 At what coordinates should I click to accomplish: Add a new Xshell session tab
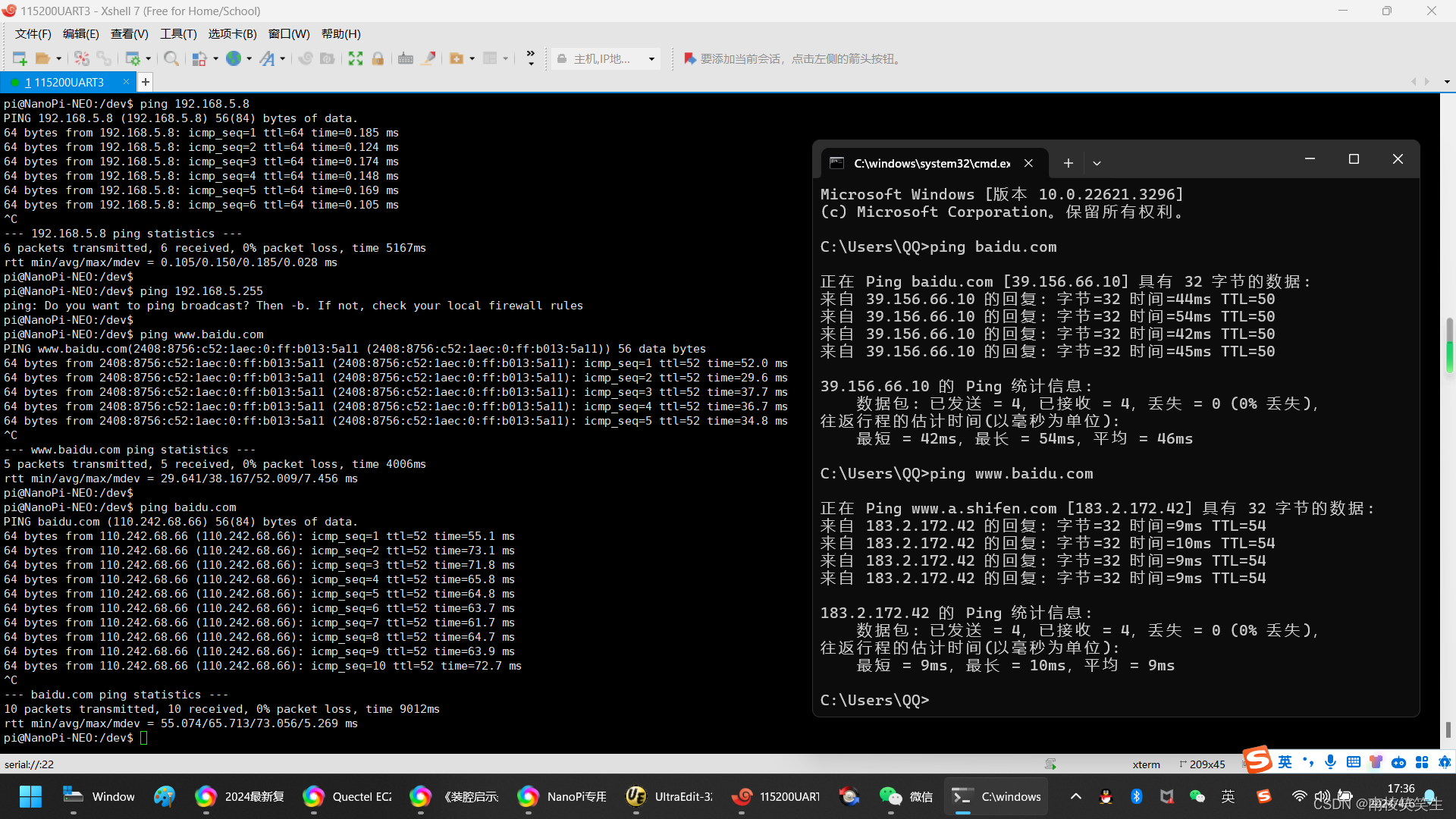[x=146, y=82]
